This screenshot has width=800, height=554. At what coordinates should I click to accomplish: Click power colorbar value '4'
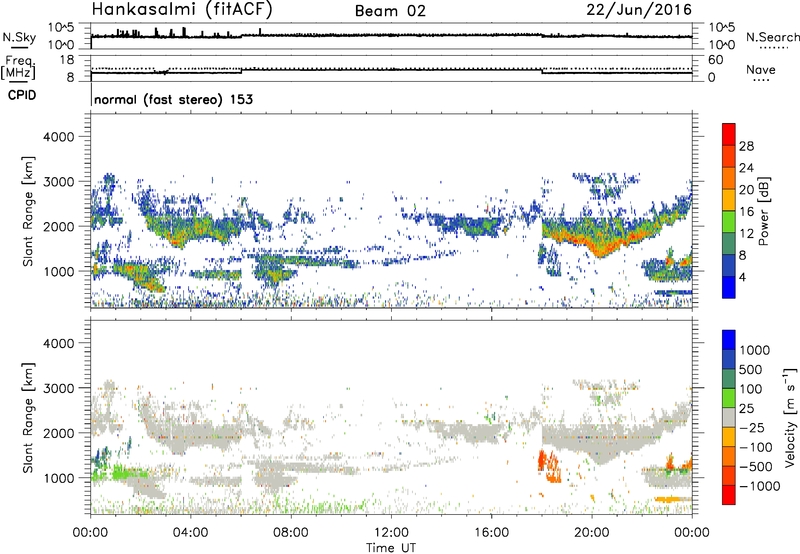[x=743, y=278]
